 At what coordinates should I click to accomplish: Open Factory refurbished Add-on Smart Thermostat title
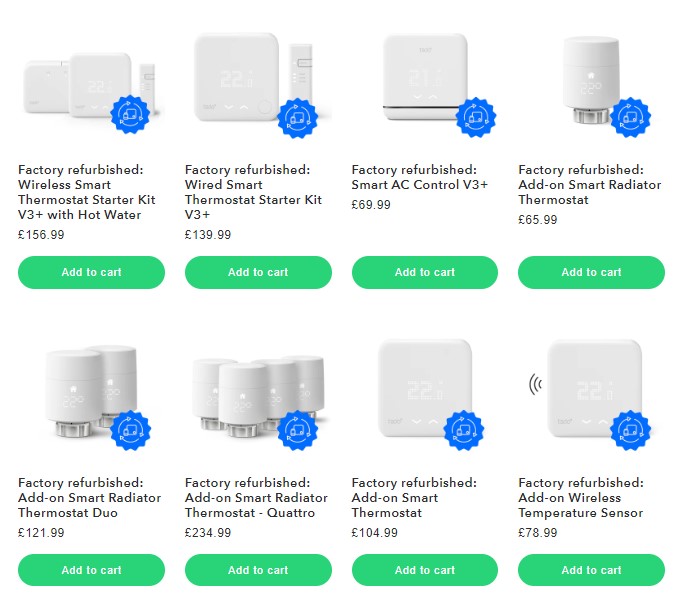click(x=414, y=497)
